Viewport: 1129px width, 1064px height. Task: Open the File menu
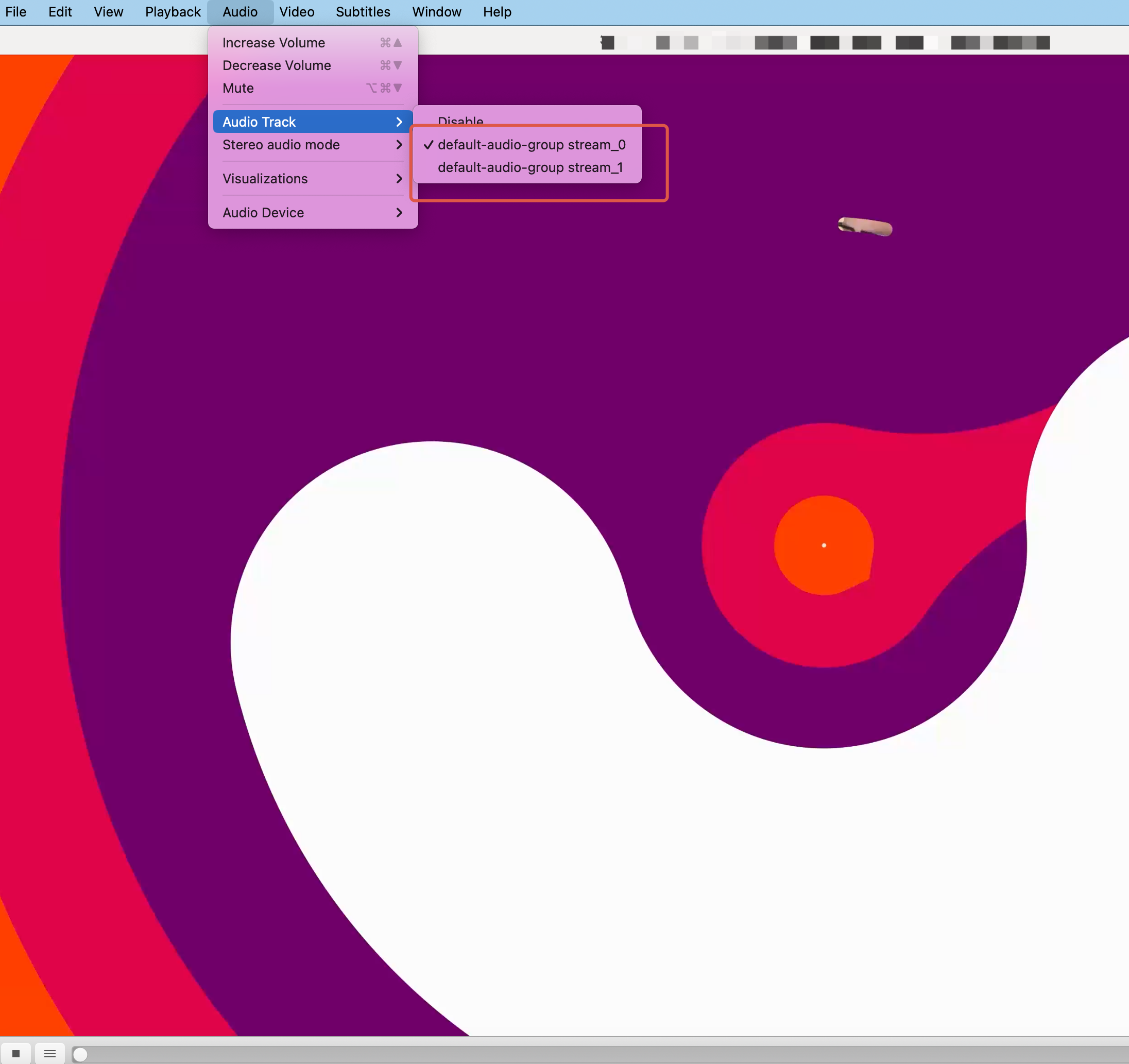pos(16,11)
